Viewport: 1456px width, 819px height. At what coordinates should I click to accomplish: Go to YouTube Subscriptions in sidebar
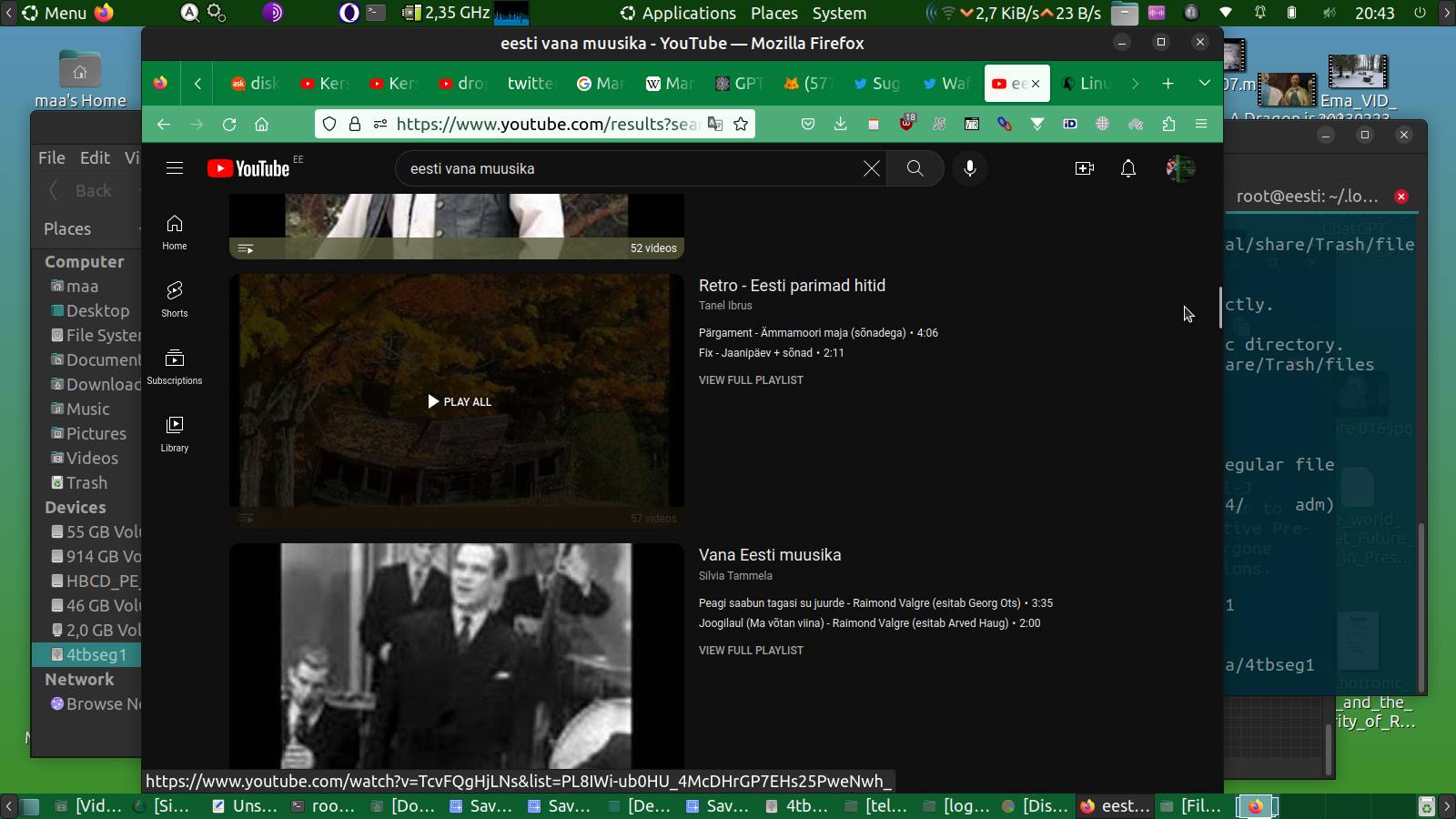[x=175, y=366]
